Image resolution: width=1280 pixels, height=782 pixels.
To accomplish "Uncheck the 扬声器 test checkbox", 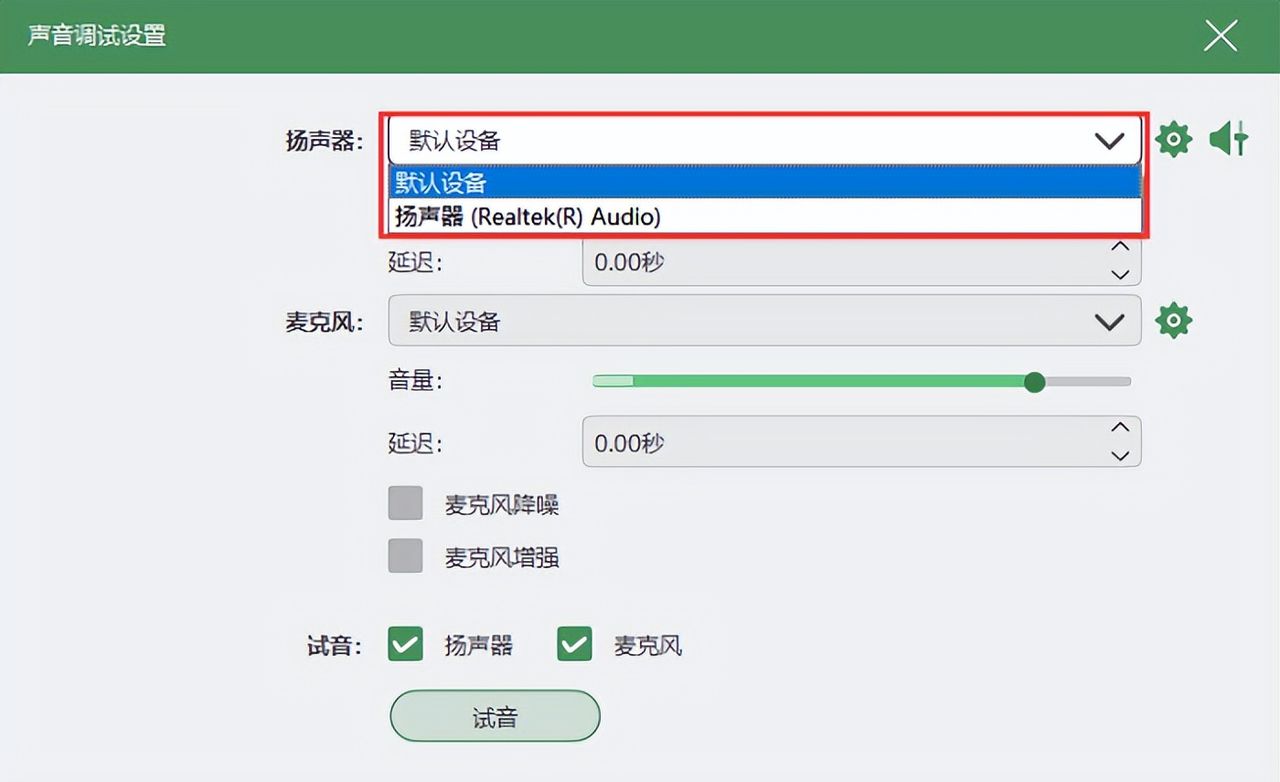I will point(405,645).
